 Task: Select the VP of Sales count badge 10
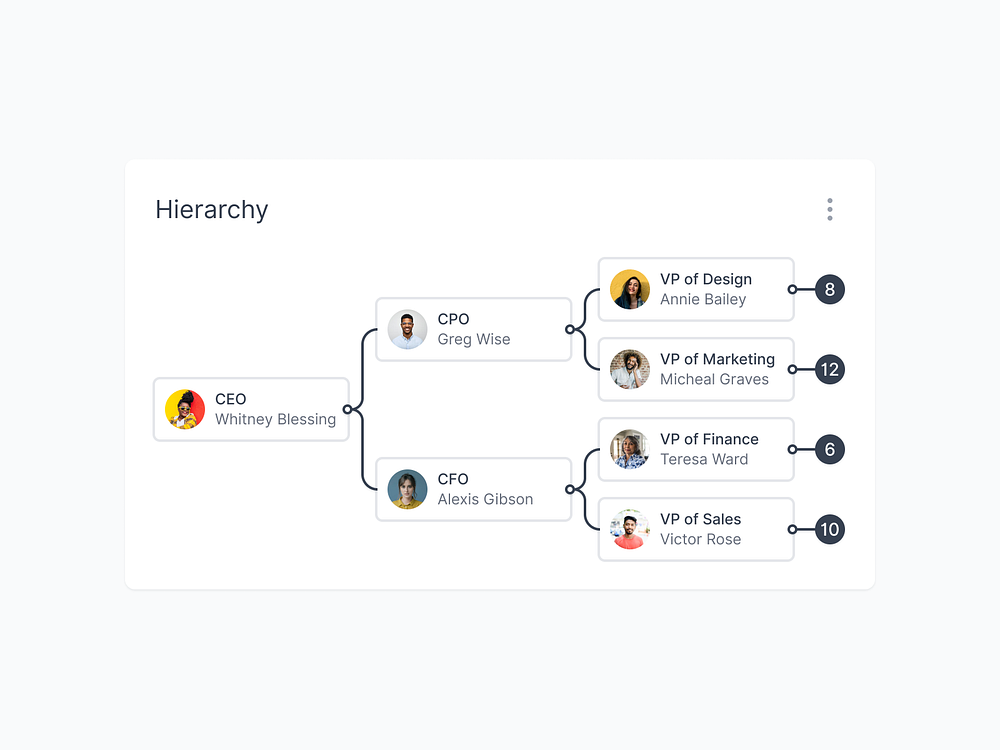(828, 529)
